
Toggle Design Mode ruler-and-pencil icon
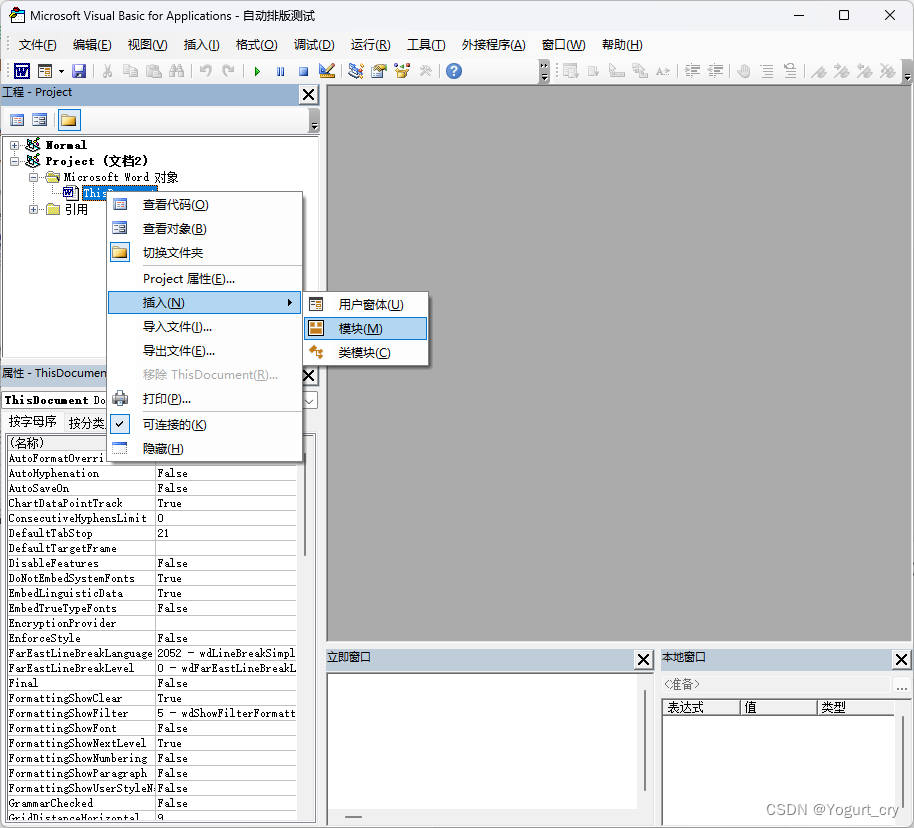coord(326,71)
